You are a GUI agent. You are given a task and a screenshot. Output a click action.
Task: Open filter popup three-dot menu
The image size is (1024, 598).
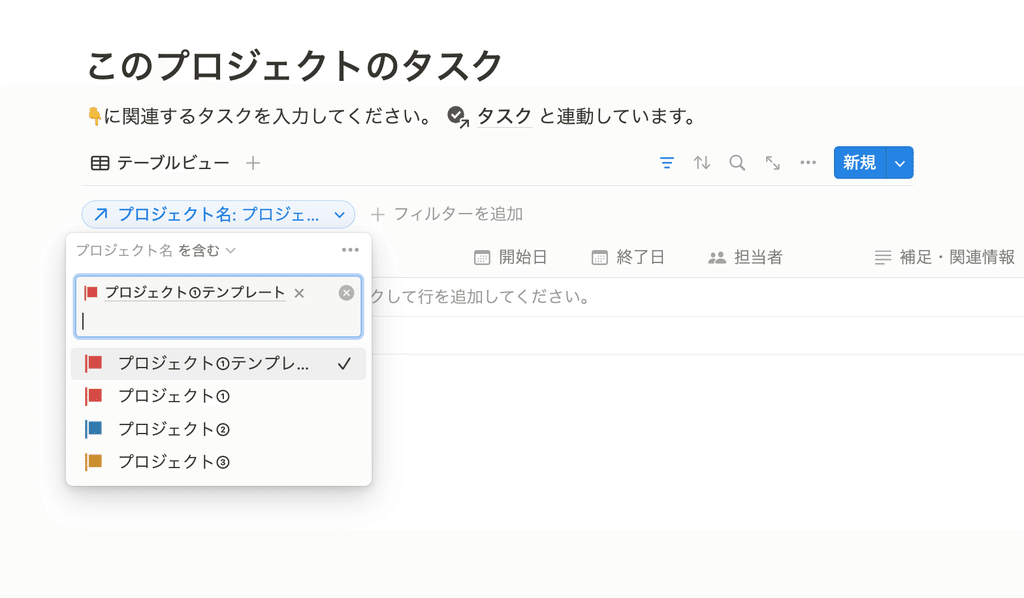(x=350, y=250)
